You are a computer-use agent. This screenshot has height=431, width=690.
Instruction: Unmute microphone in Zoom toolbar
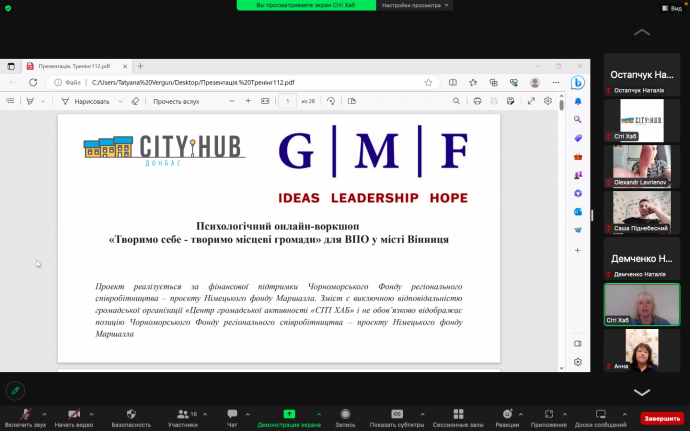point(26,418)
